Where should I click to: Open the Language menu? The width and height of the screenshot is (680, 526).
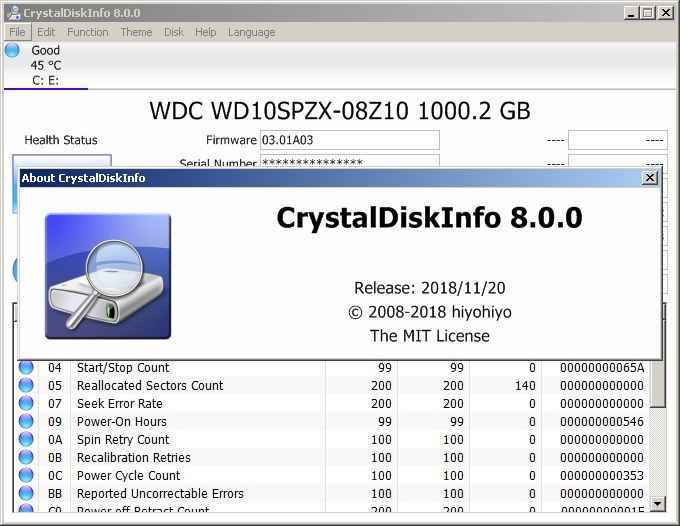coord(251,32)
